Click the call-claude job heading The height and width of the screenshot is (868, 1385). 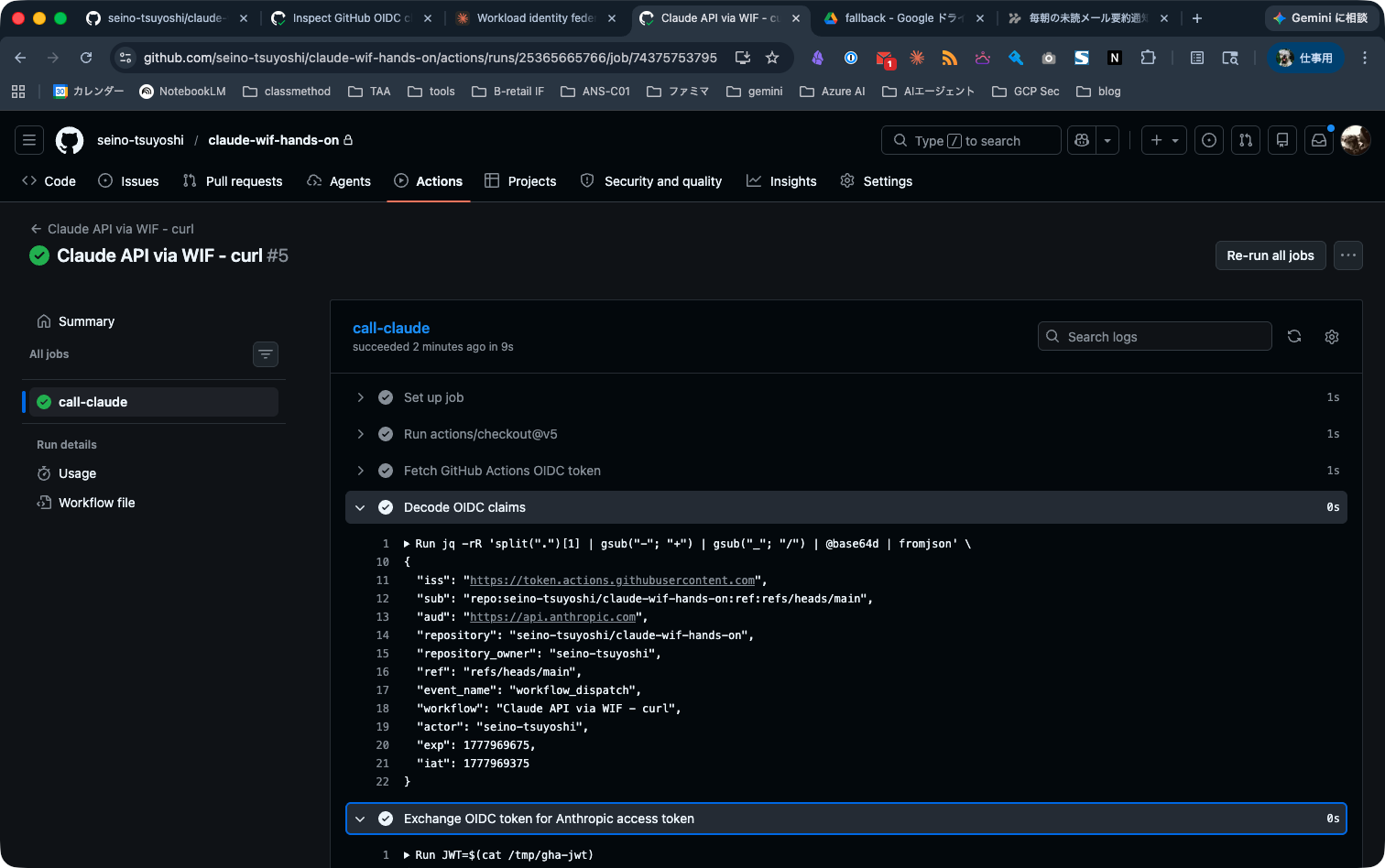tap(391, 328)
